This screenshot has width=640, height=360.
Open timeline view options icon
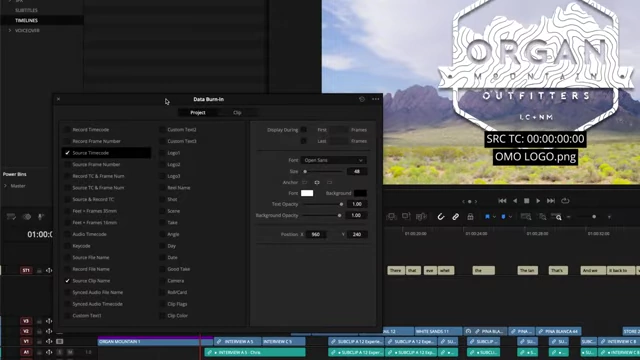[11, 217]
